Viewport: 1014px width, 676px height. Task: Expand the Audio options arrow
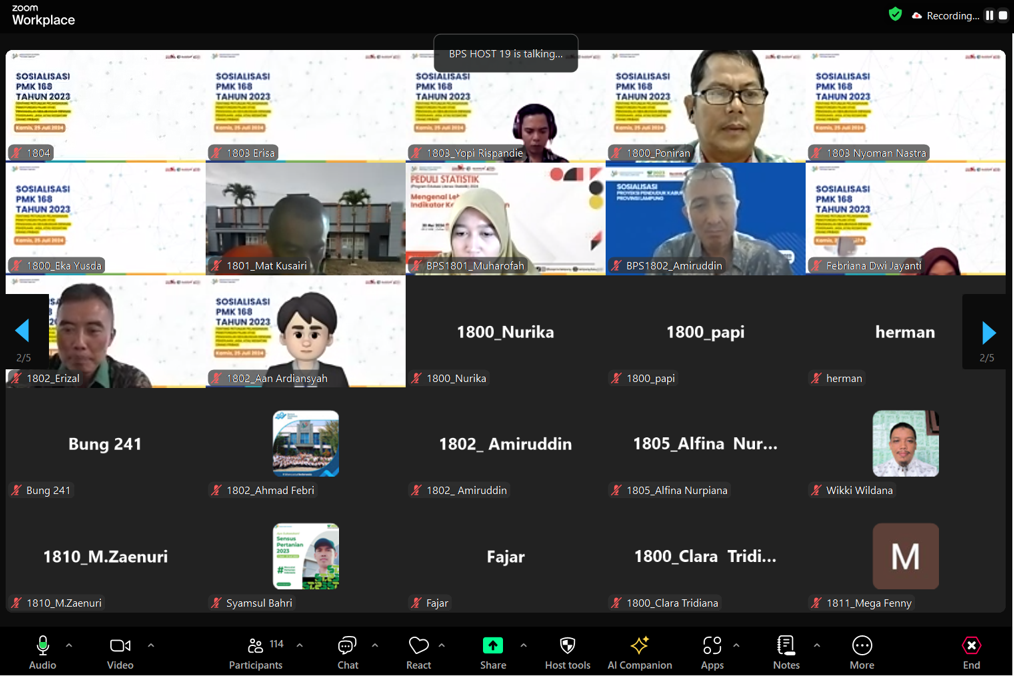69,645
